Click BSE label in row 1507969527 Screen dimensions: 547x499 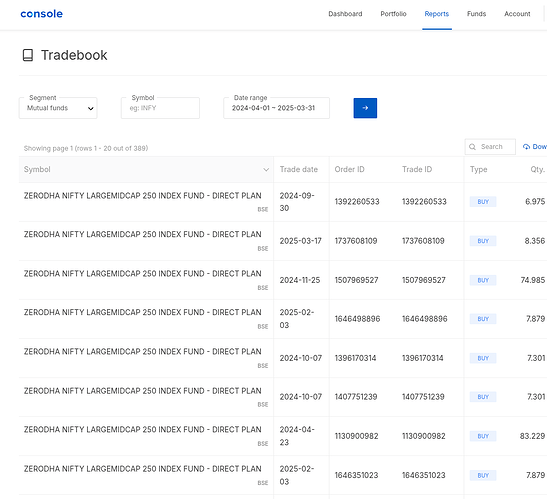tap(263, 288)
